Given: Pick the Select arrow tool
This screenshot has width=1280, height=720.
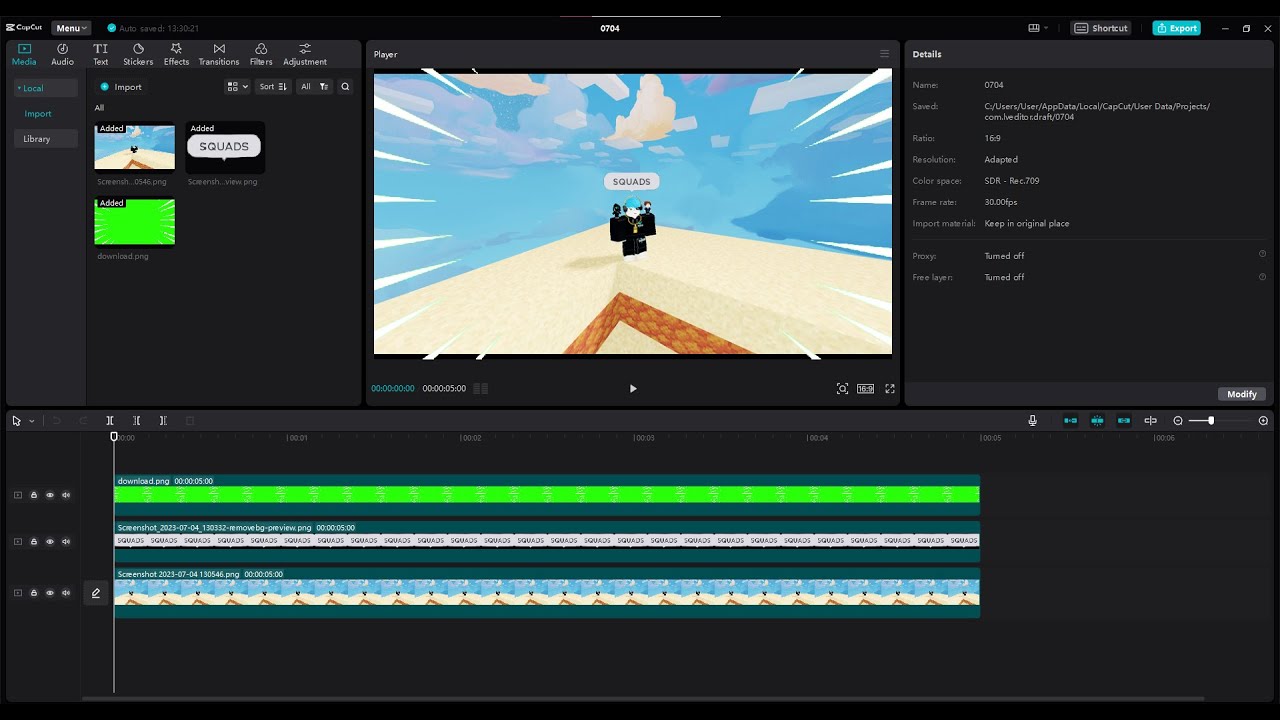Looking at the screenshot, I should [16, 421].
